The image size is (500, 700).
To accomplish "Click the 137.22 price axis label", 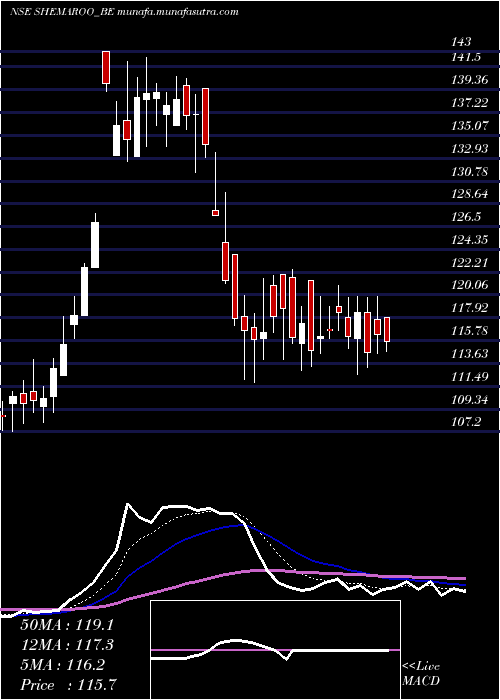I will tap(469, 103).
